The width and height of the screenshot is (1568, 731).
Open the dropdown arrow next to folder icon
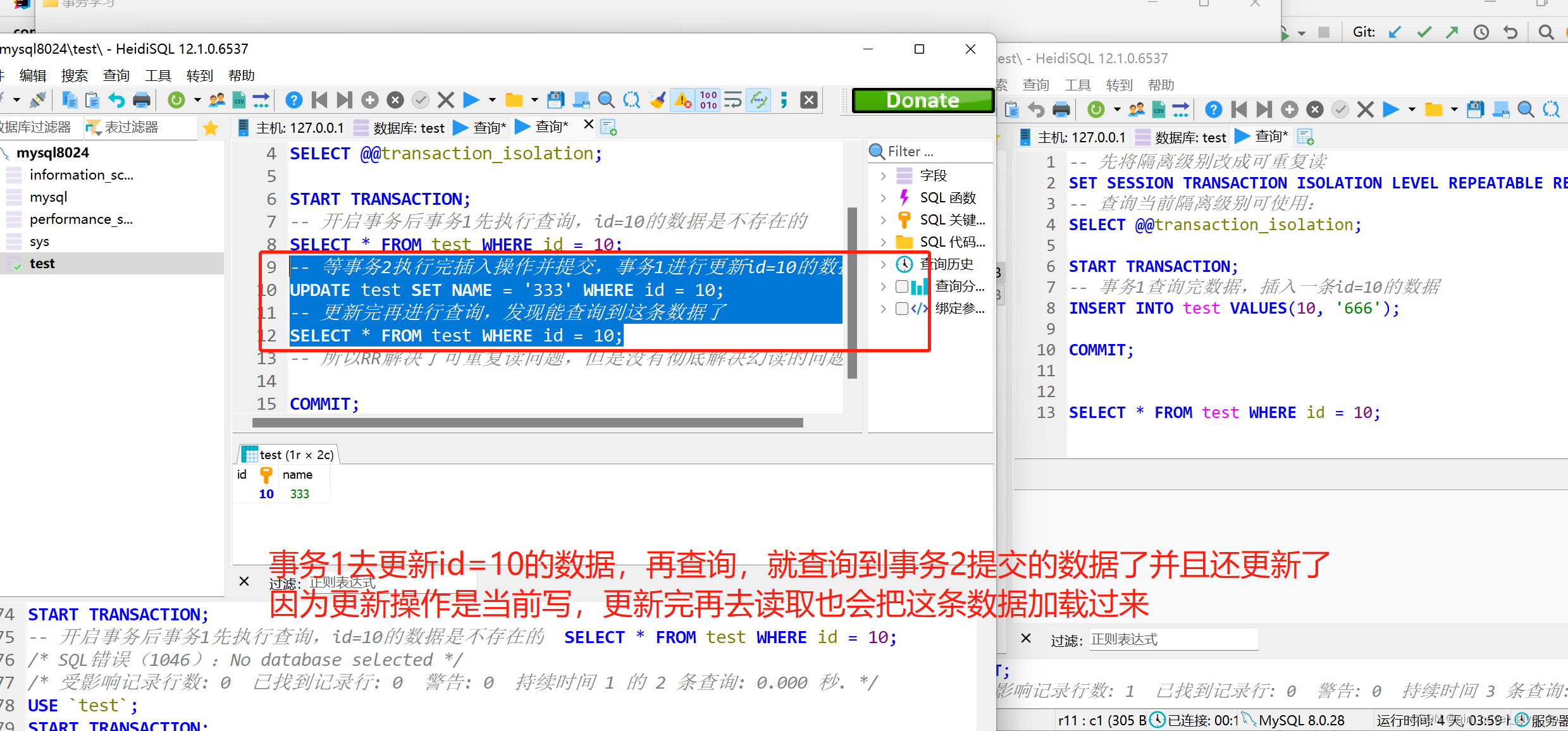(x=534, y=100)
